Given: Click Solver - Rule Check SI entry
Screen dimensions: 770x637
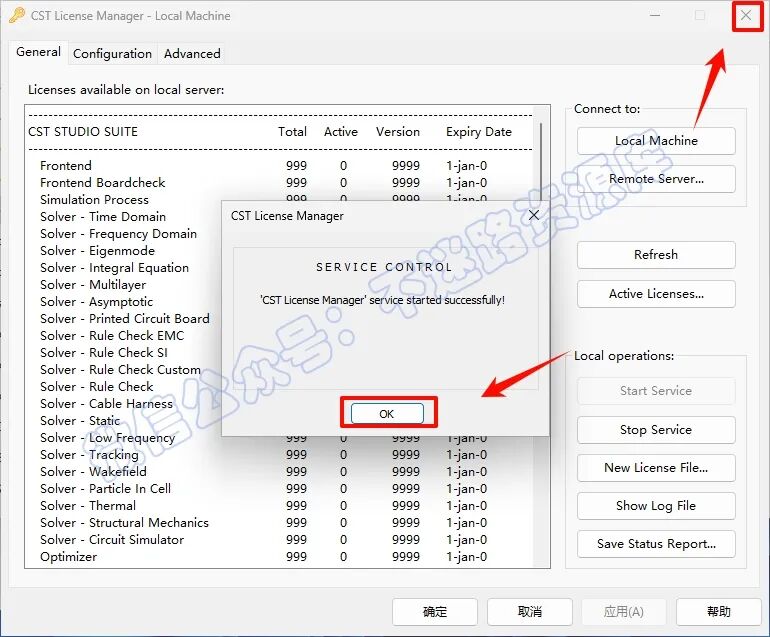Looking at the screenshot, I should pos(104,353).
